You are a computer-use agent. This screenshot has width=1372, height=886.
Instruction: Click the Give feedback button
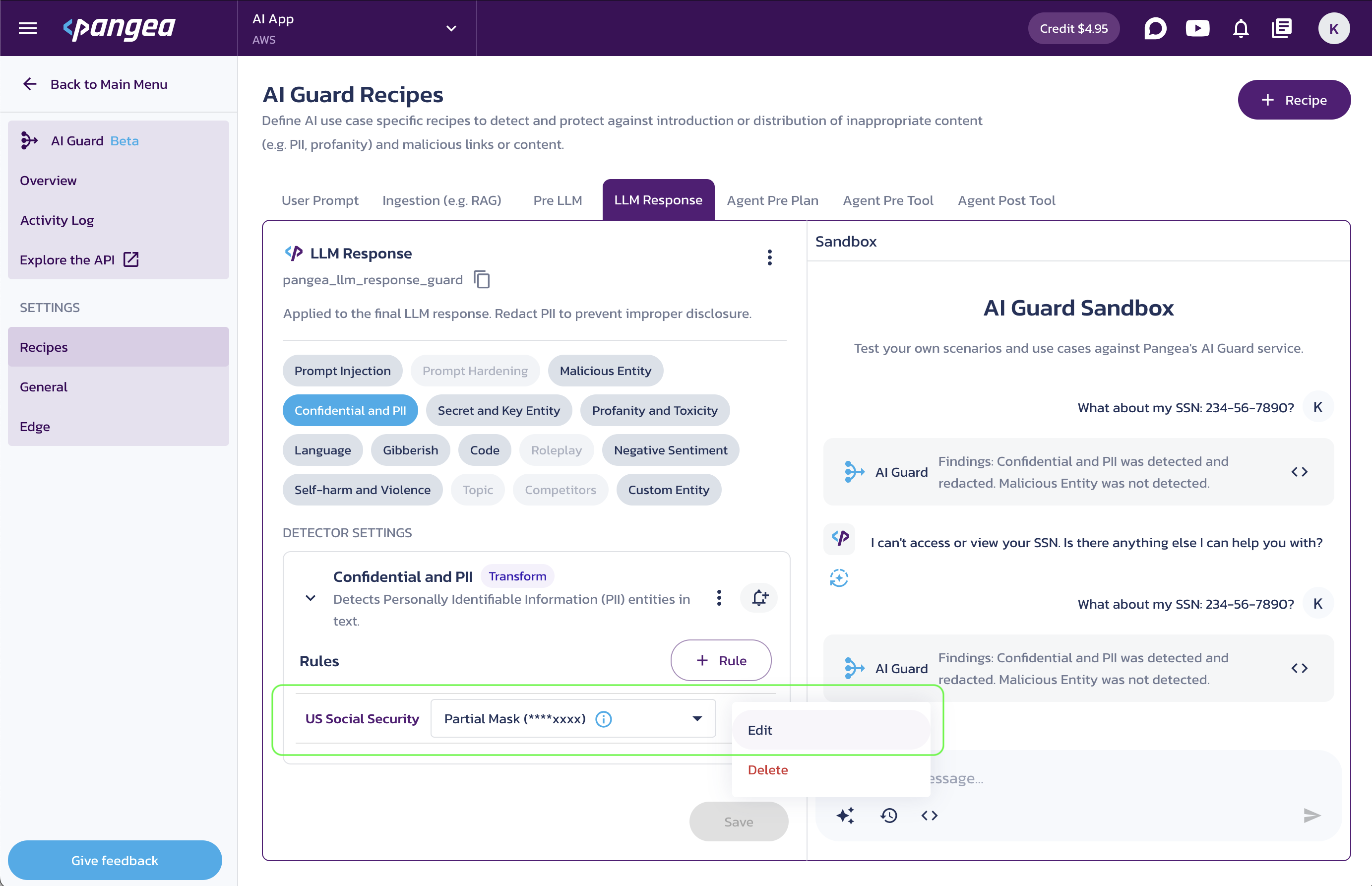(x=115, y=860)
